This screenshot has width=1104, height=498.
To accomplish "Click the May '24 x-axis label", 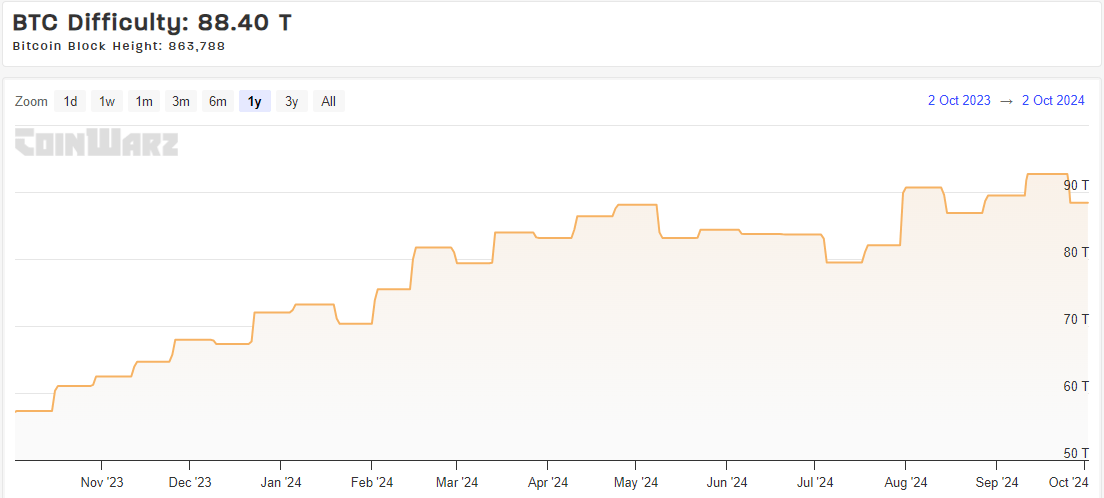I will pos(636,483).
